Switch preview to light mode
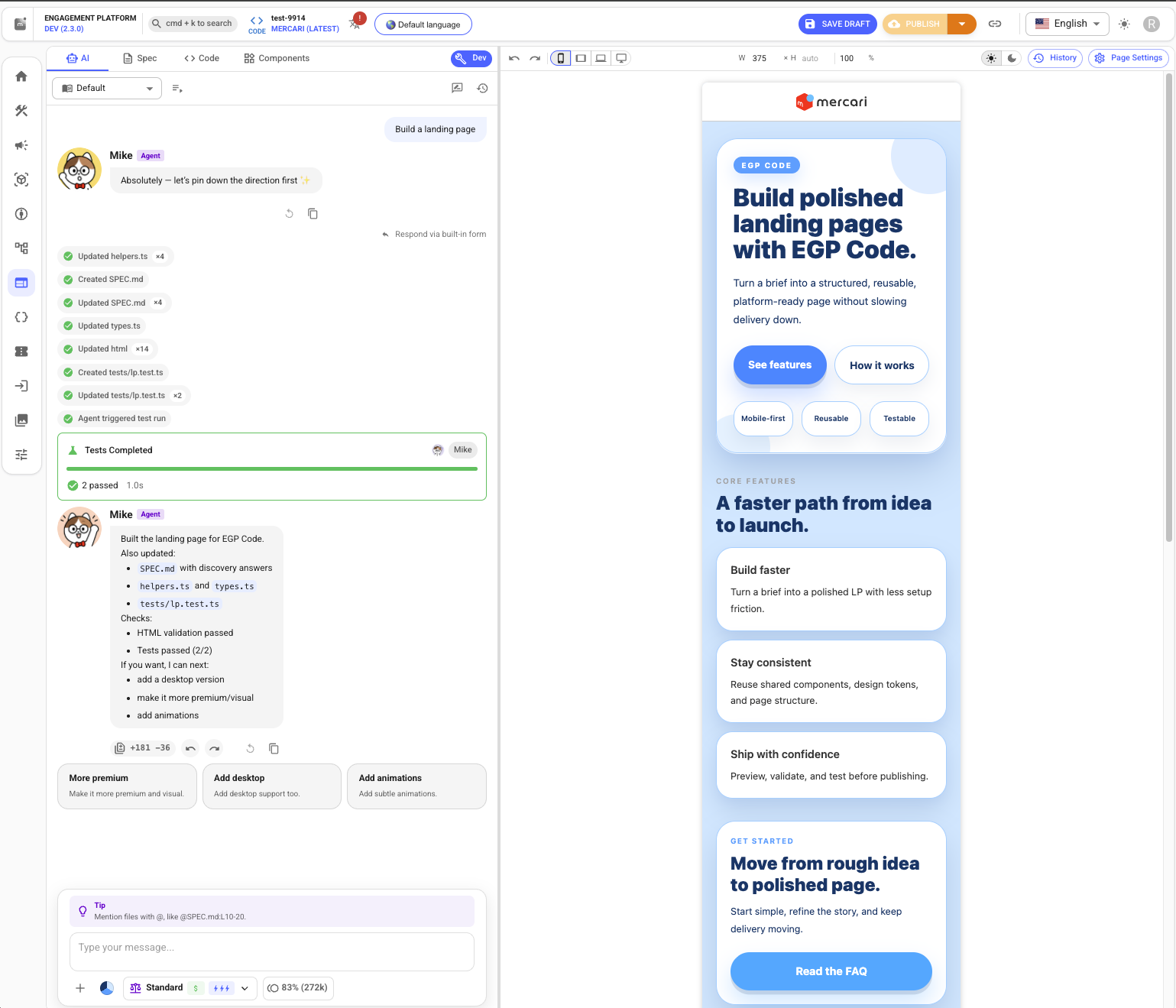 coord(991,58)
